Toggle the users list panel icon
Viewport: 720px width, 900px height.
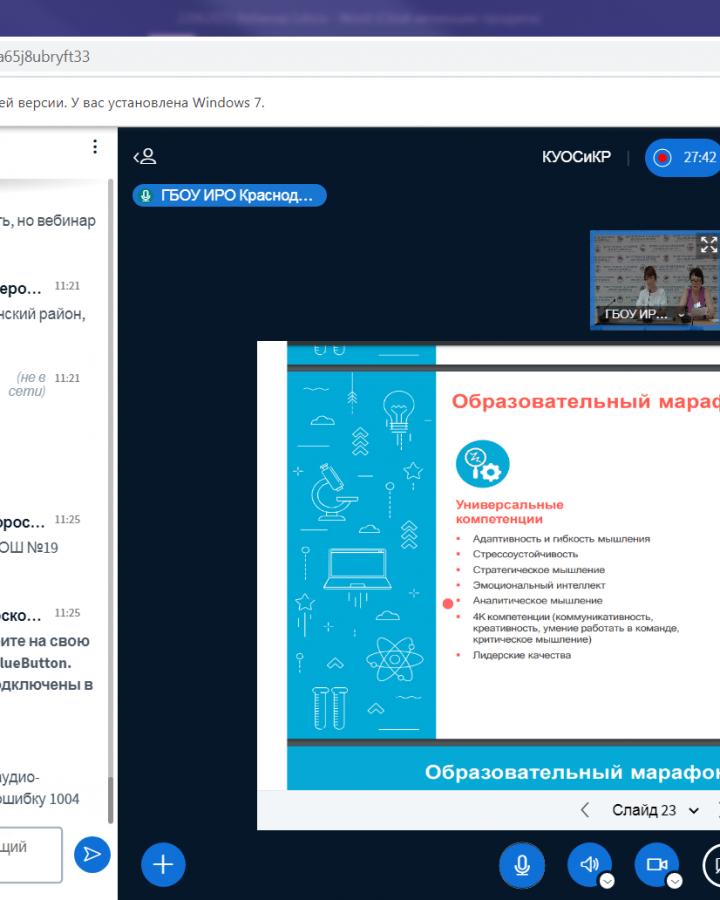coord(145,157)
